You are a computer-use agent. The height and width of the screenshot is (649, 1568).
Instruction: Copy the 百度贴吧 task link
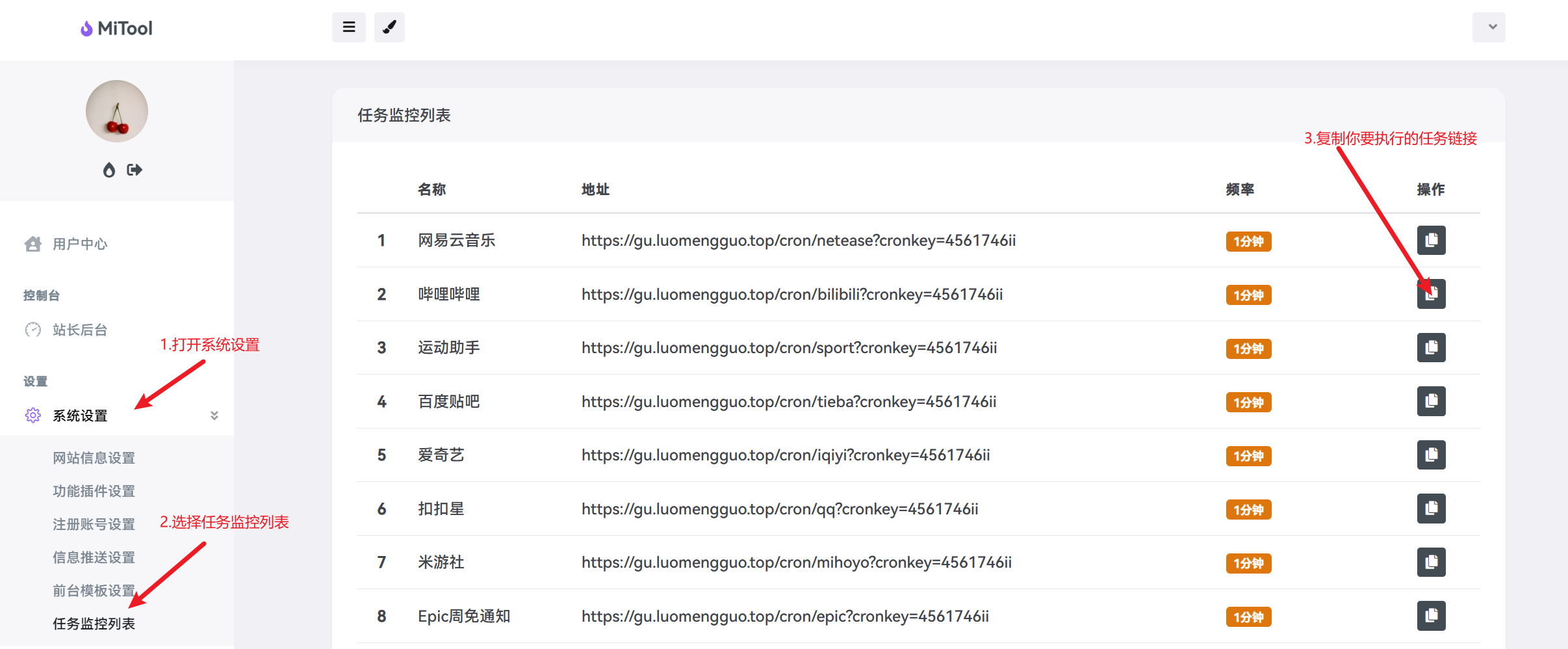click(1431, 402)
